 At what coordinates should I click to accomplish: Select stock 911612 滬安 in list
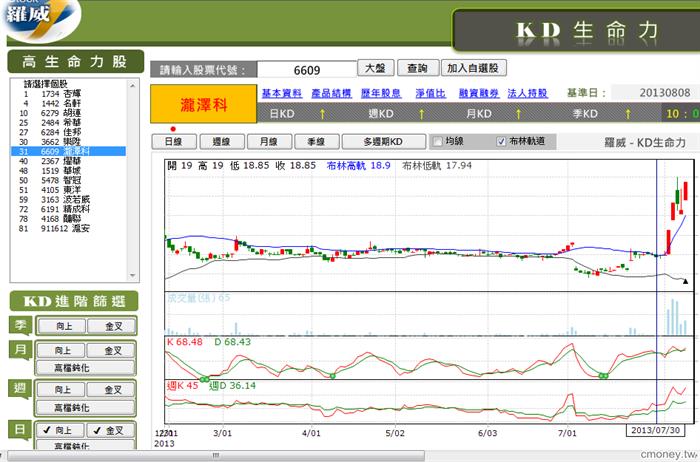tap(68, 228)
